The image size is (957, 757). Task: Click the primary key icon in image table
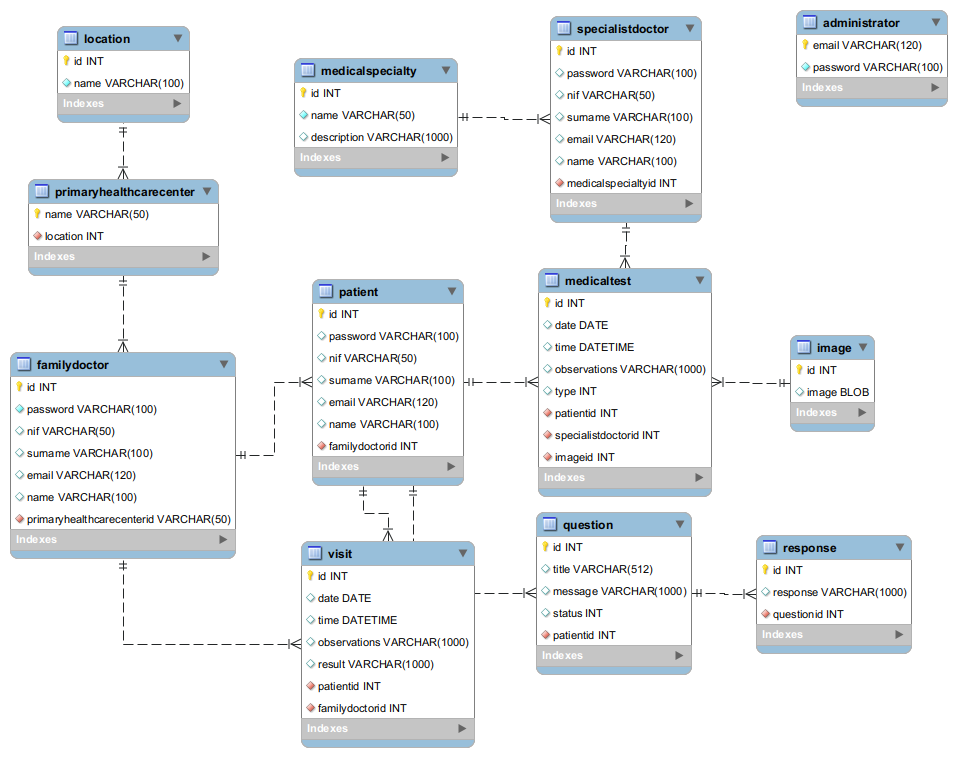click(x=799, y=370)
